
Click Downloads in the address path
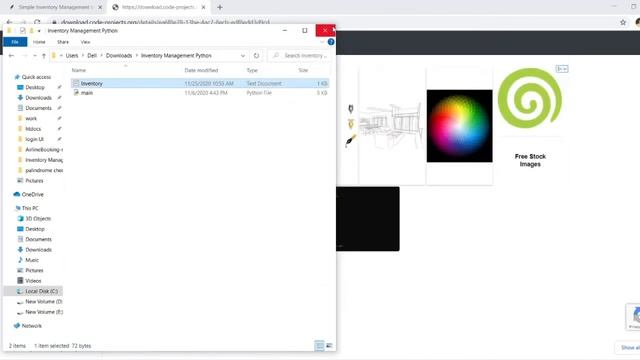[119, 56]
